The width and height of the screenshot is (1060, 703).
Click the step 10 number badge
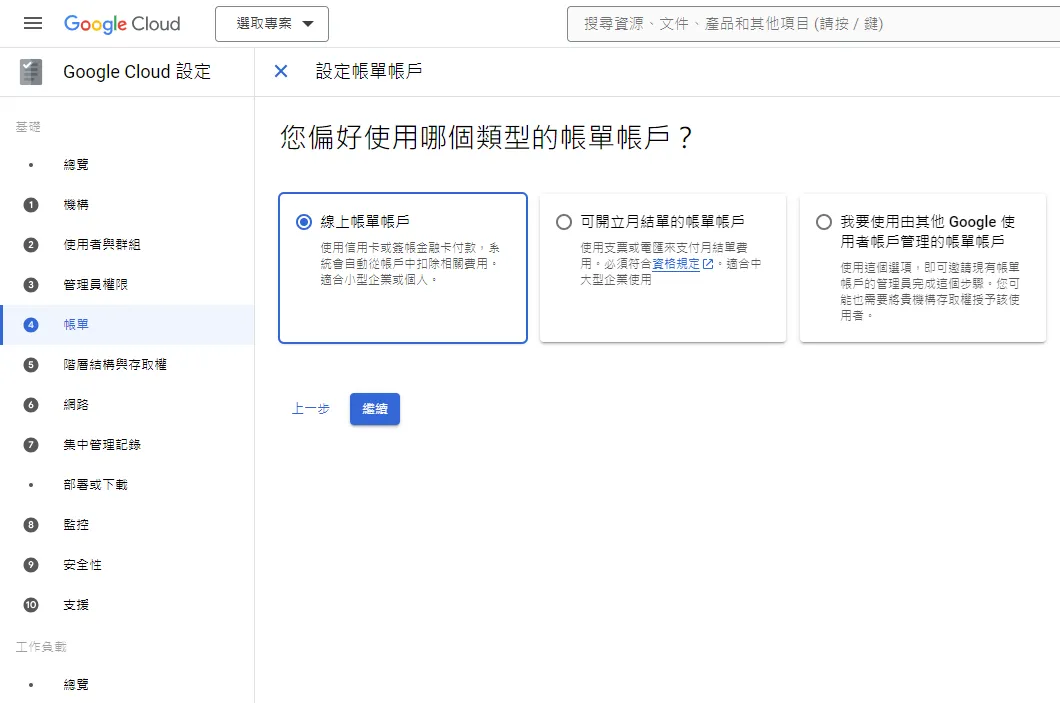click(31, 605)
